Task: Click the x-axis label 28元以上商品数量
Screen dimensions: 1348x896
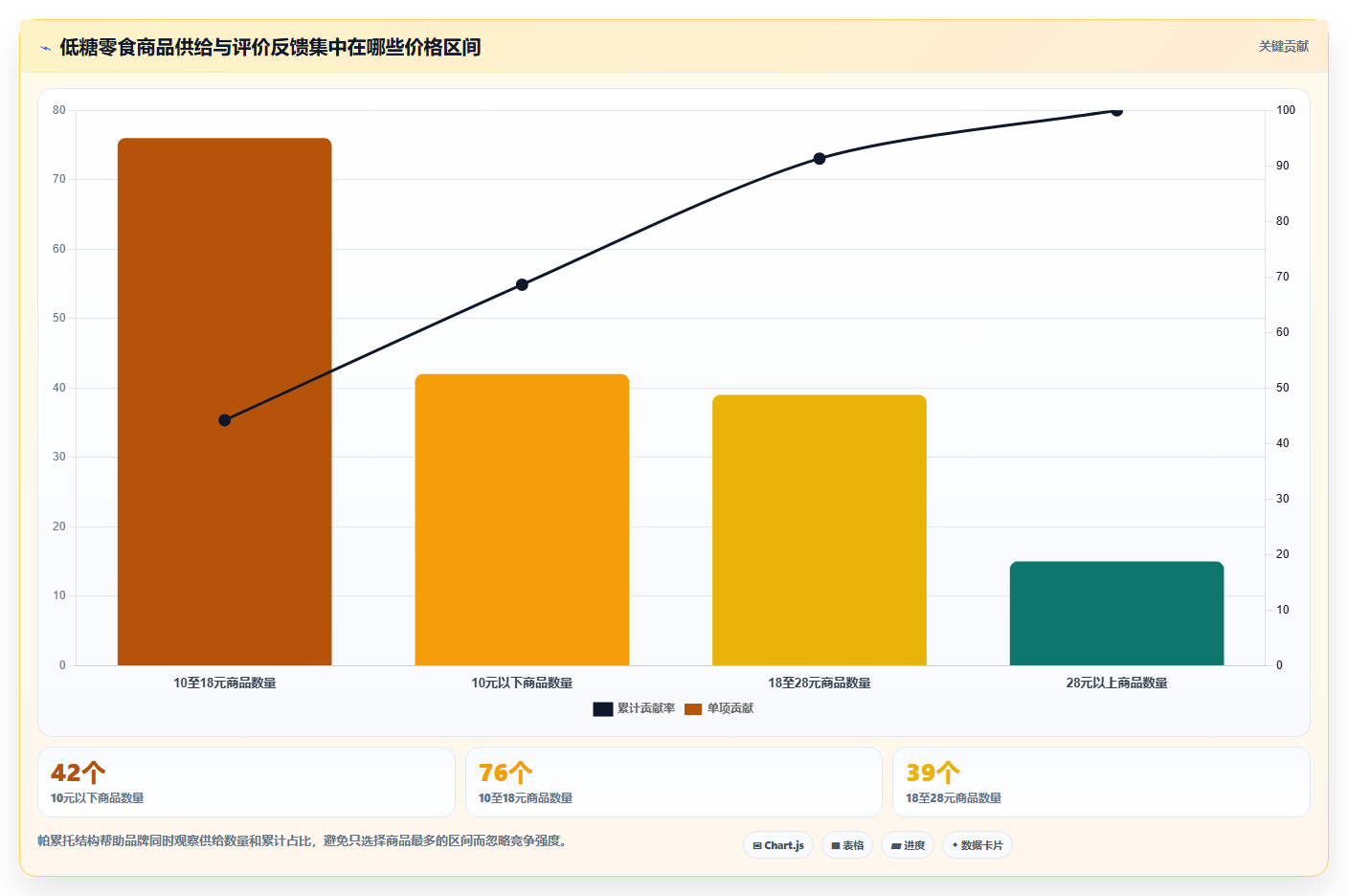Action: (x=1116, y=683)
